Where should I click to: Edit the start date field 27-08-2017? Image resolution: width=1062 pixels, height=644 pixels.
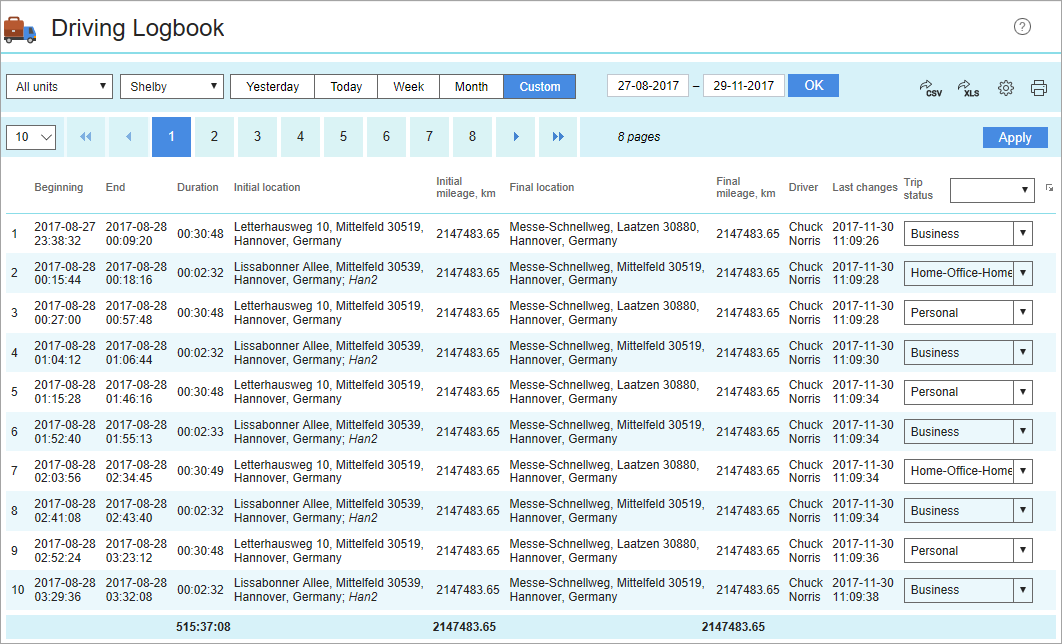(648, 86)
